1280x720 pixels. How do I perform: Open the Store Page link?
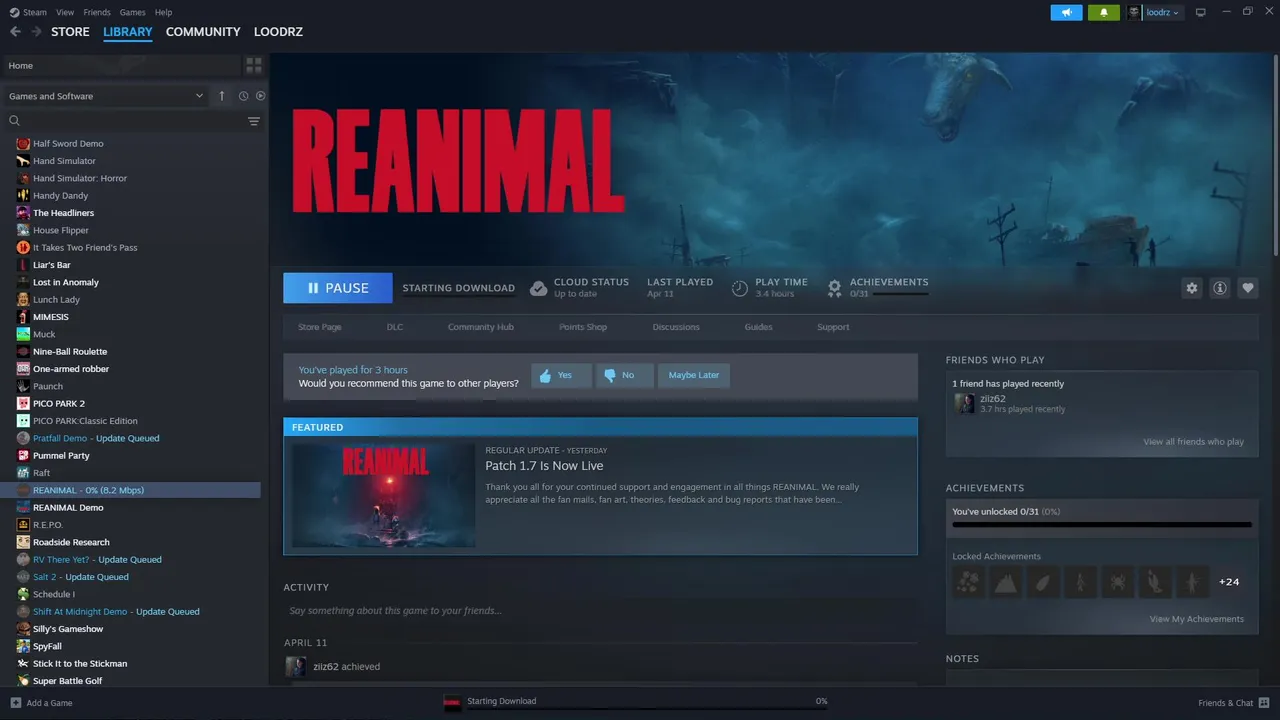[x=320, y=327]
